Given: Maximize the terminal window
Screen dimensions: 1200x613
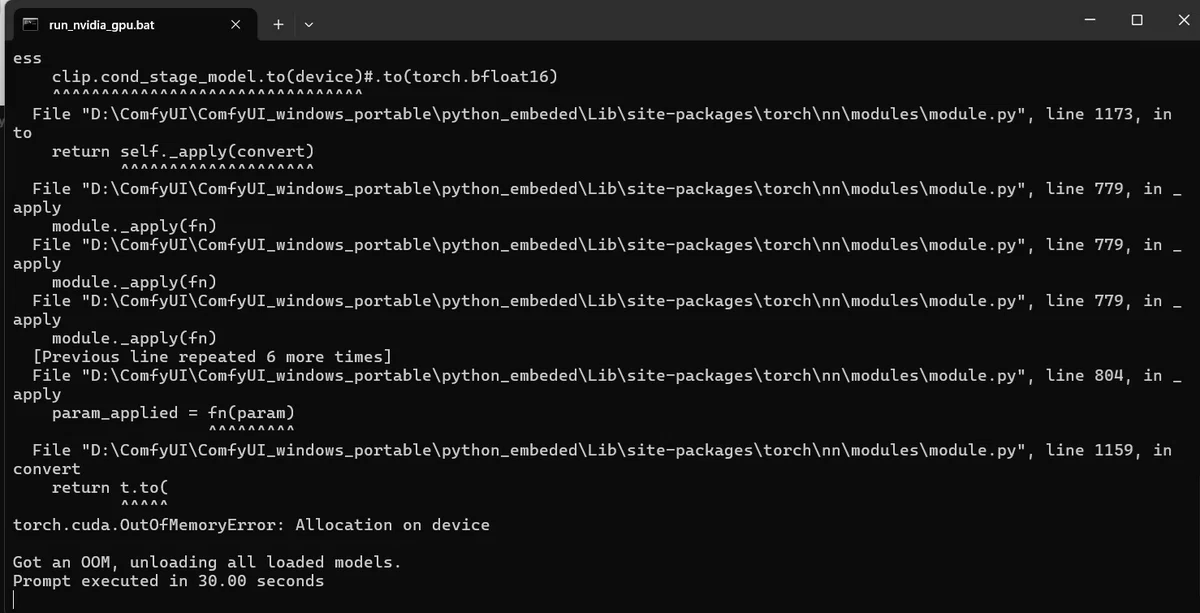Looking at the screenshot, I should pyautogui.click(x=1136, y=20).
